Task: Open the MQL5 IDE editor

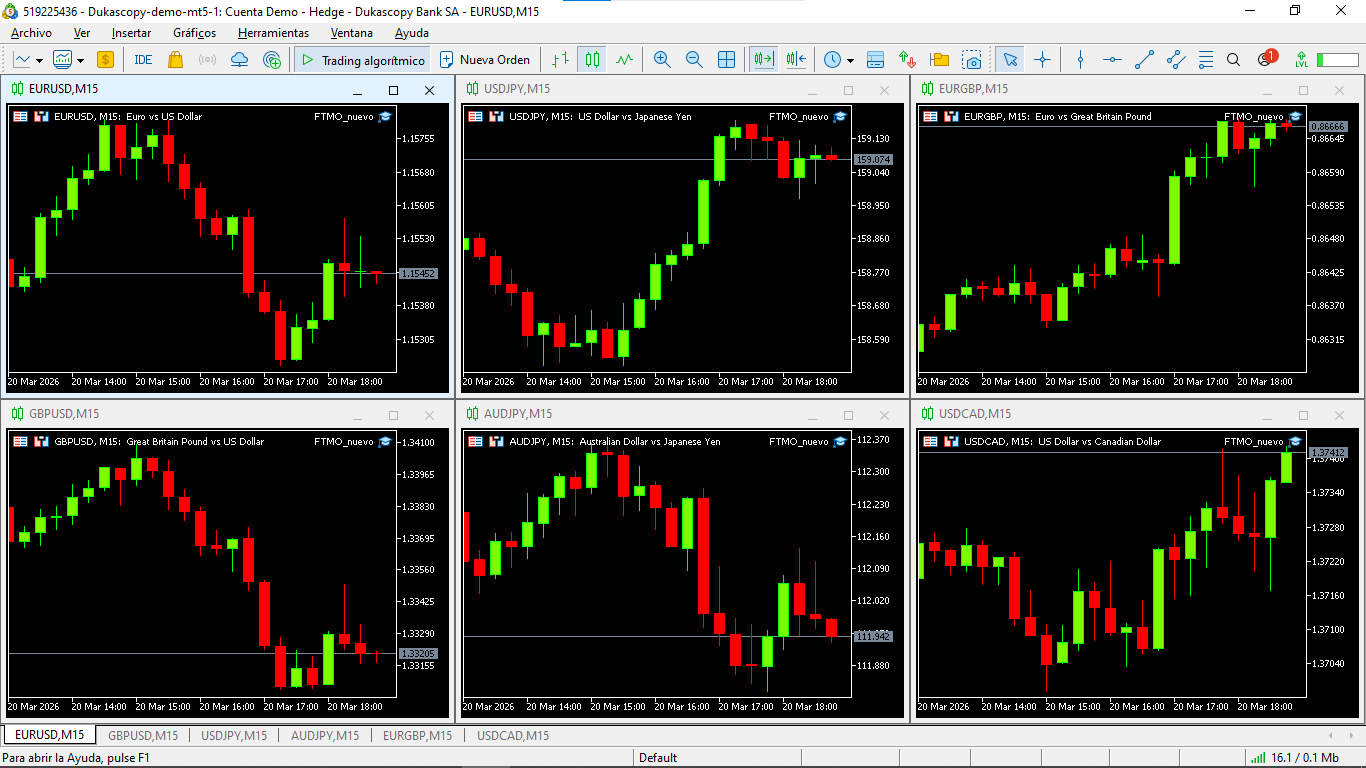Action: pyautogui.click(x=143, y=60)
